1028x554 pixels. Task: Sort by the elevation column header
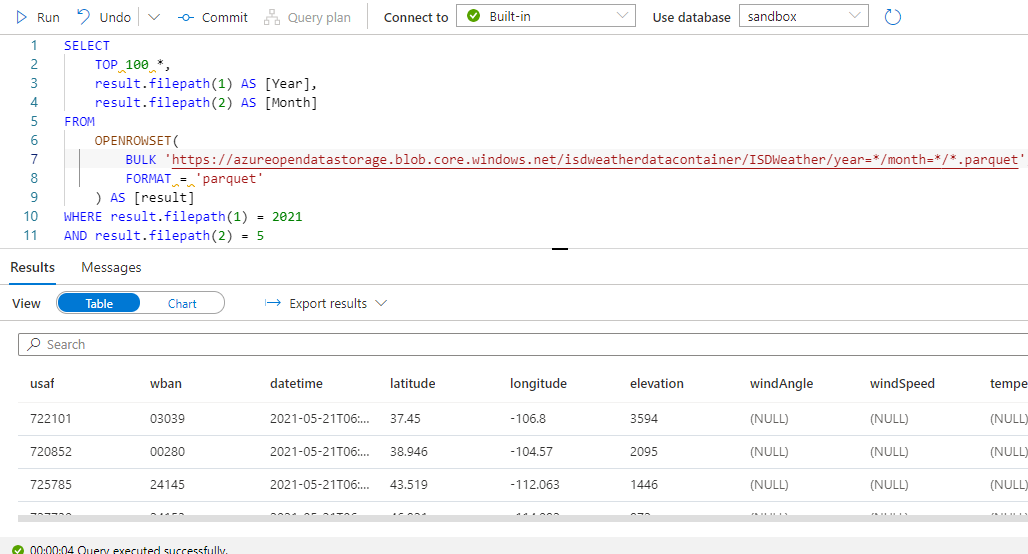click(656, 384)
